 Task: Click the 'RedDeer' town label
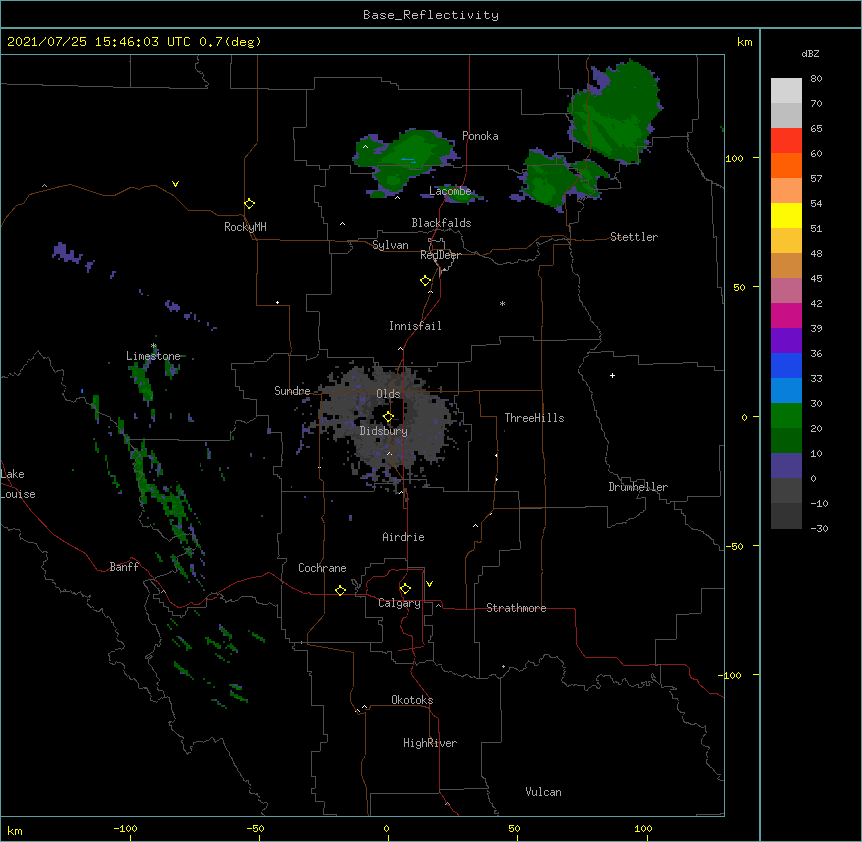[x=440, y=255]
